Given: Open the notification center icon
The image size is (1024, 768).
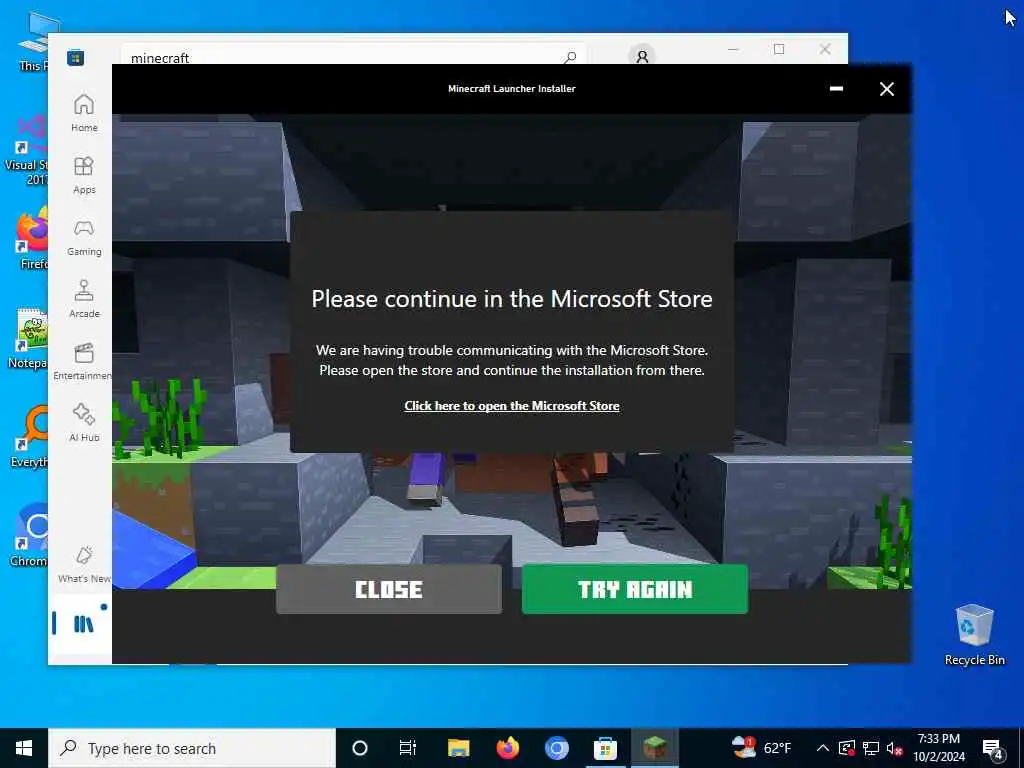Looking at the screenshot, I should [993, 748].
